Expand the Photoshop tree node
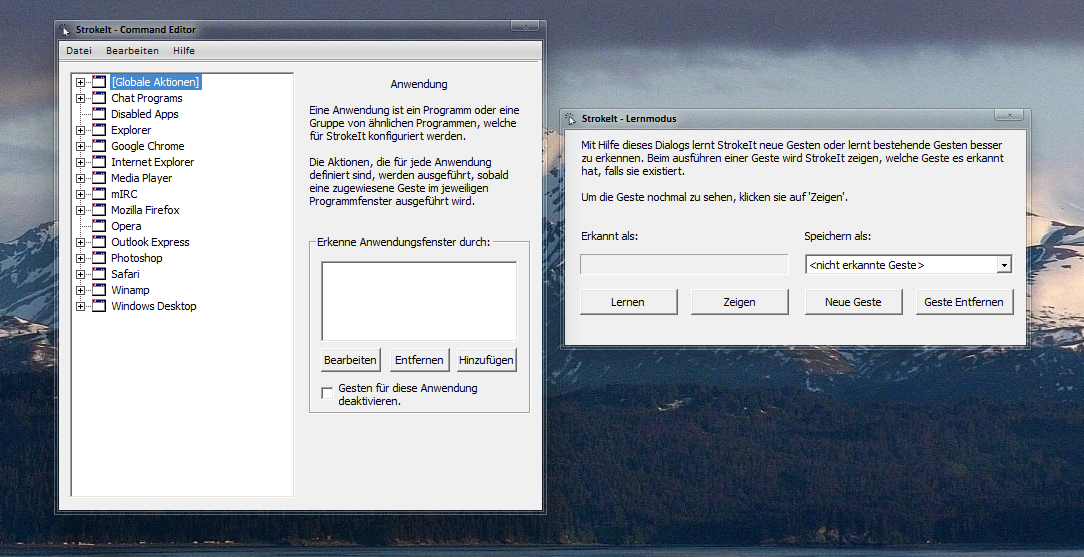 (x=80, y=258)
